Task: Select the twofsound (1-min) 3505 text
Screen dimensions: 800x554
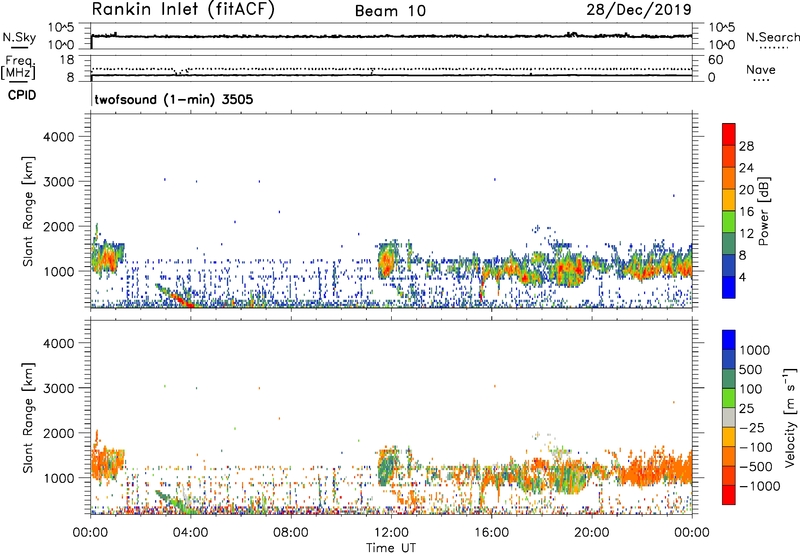Action: [174, 99]
